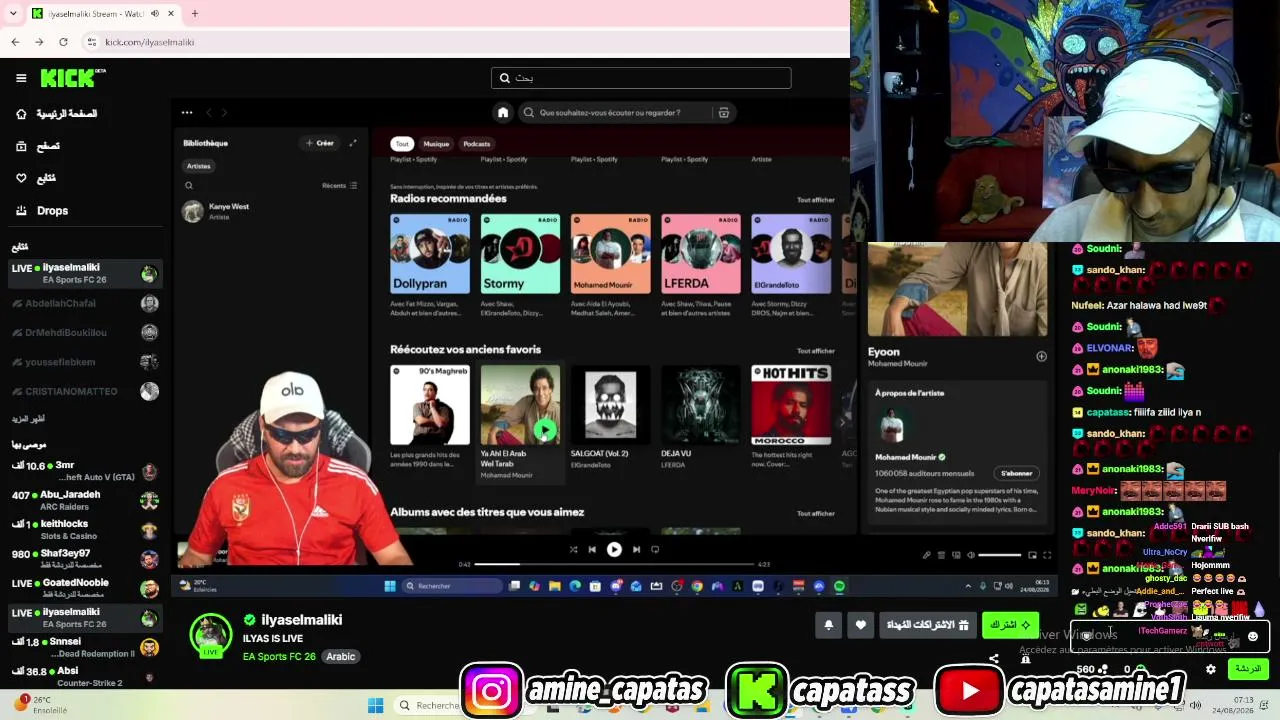Mute the Kick stream browser tab
This screenshot has height=720, width=1280.
pyautogui.click(x=155, y=14)
